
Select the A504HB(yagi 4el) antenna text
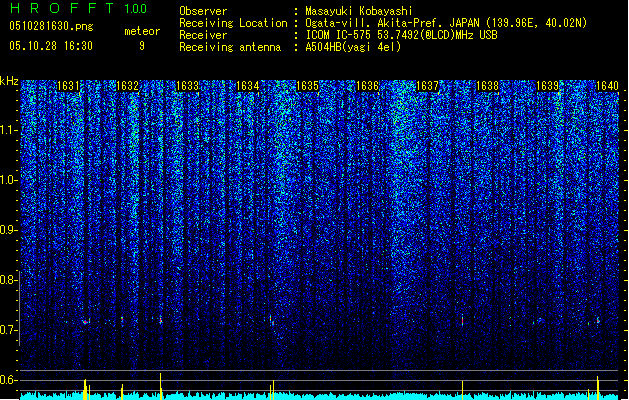[x=353, y=47]
